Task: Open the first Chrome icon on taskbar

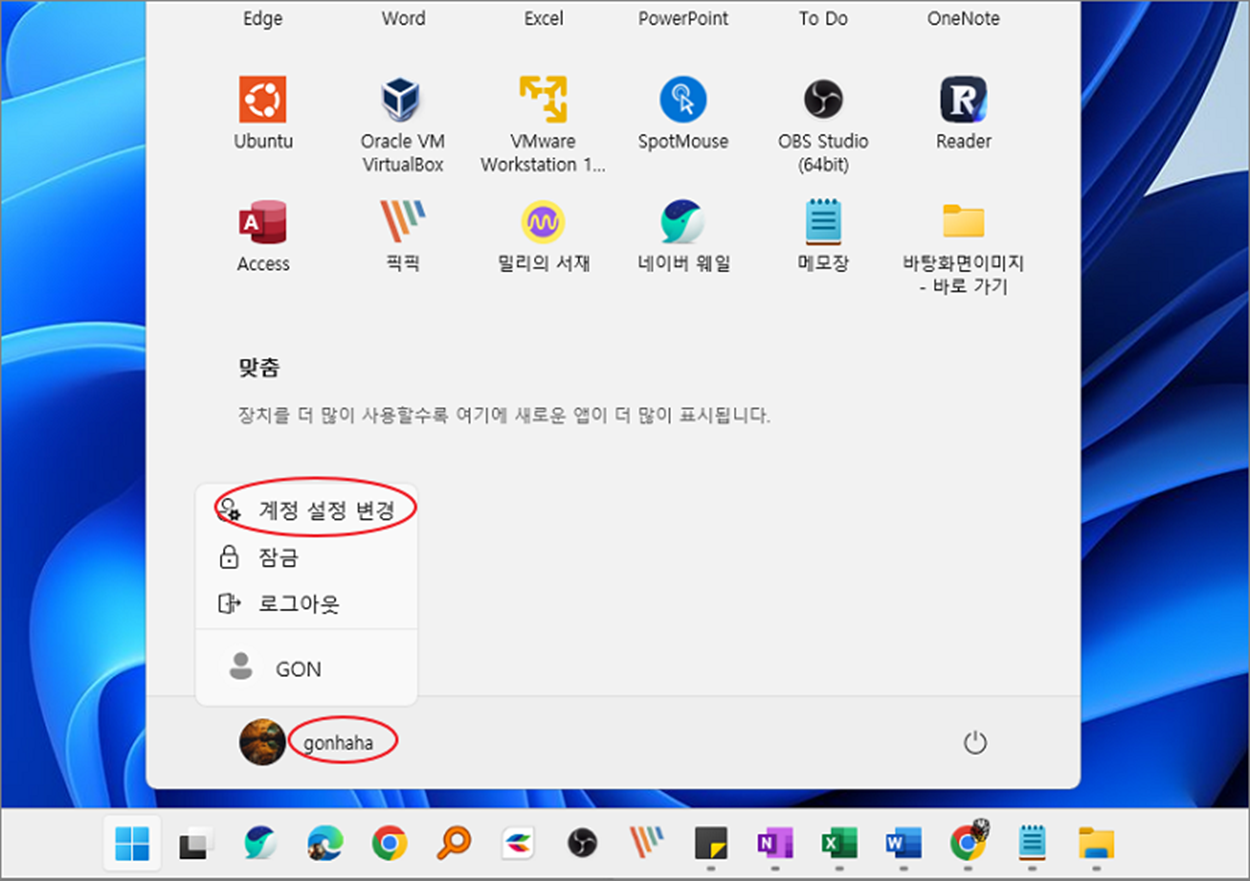Action: pyautogui.click(x=389, y=845)
